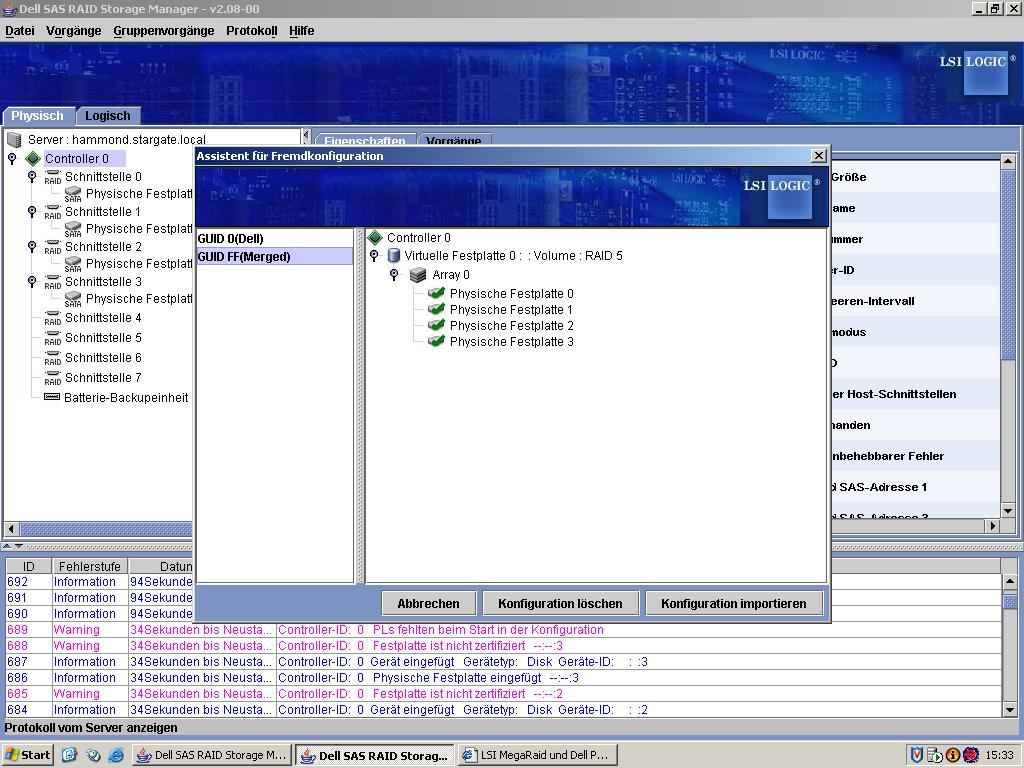Screen dimensions: 1024x768
Task: Select log row 686 Physische Festplatte eingefügt
Action: pos(503,678)
